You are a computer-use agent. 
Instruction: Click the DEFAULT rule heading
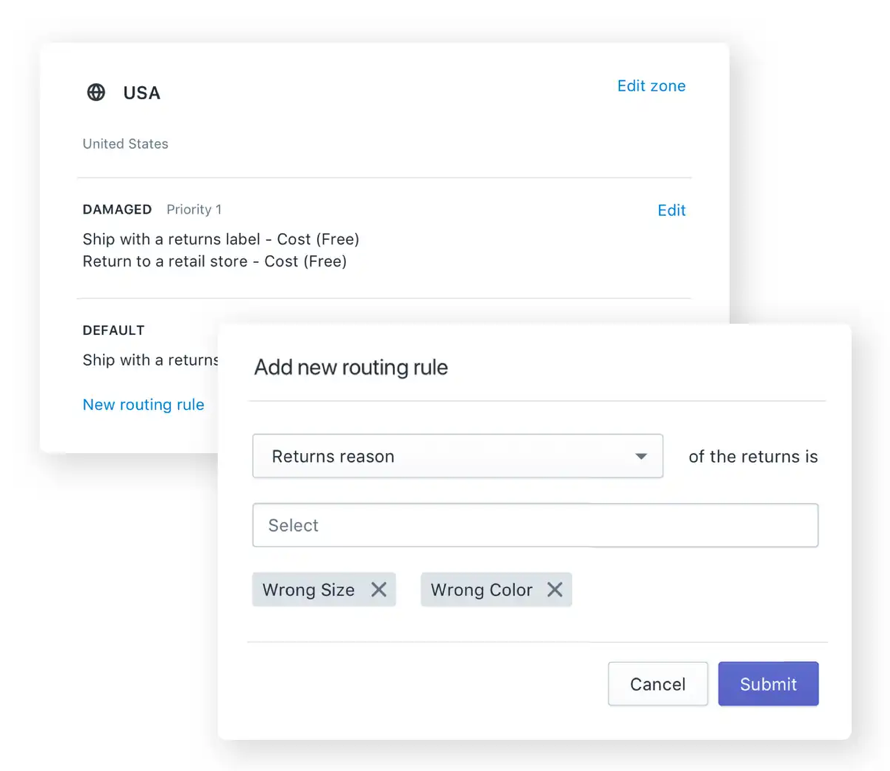coord(113,330)
